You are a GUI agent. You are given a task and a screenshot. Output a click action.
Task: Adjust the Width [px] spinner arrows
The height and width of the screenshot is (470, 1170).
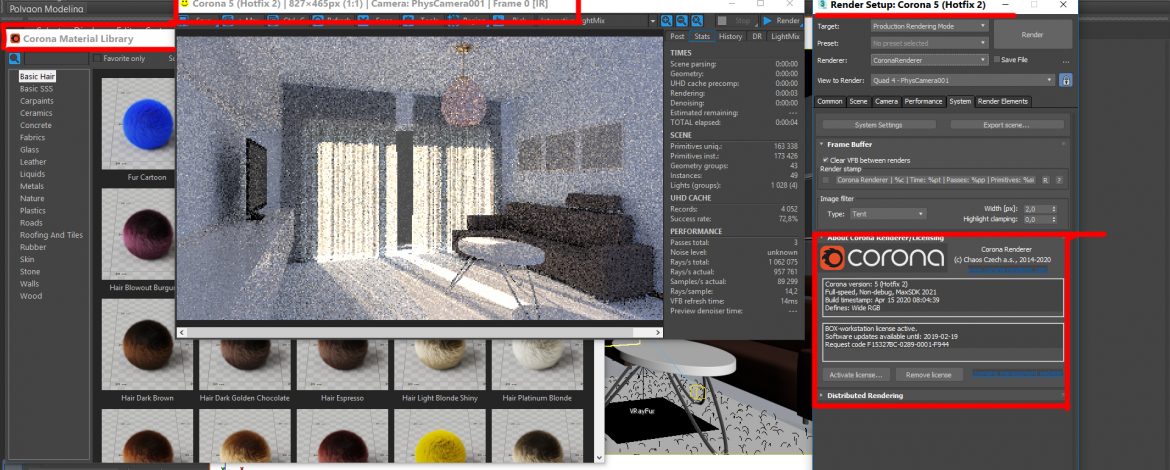click(x=1054, y=210)
